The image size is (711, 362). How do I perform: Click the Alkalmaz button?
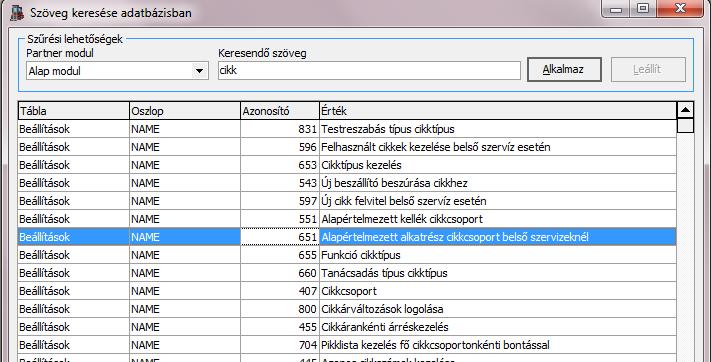click(x=564, y=69)
